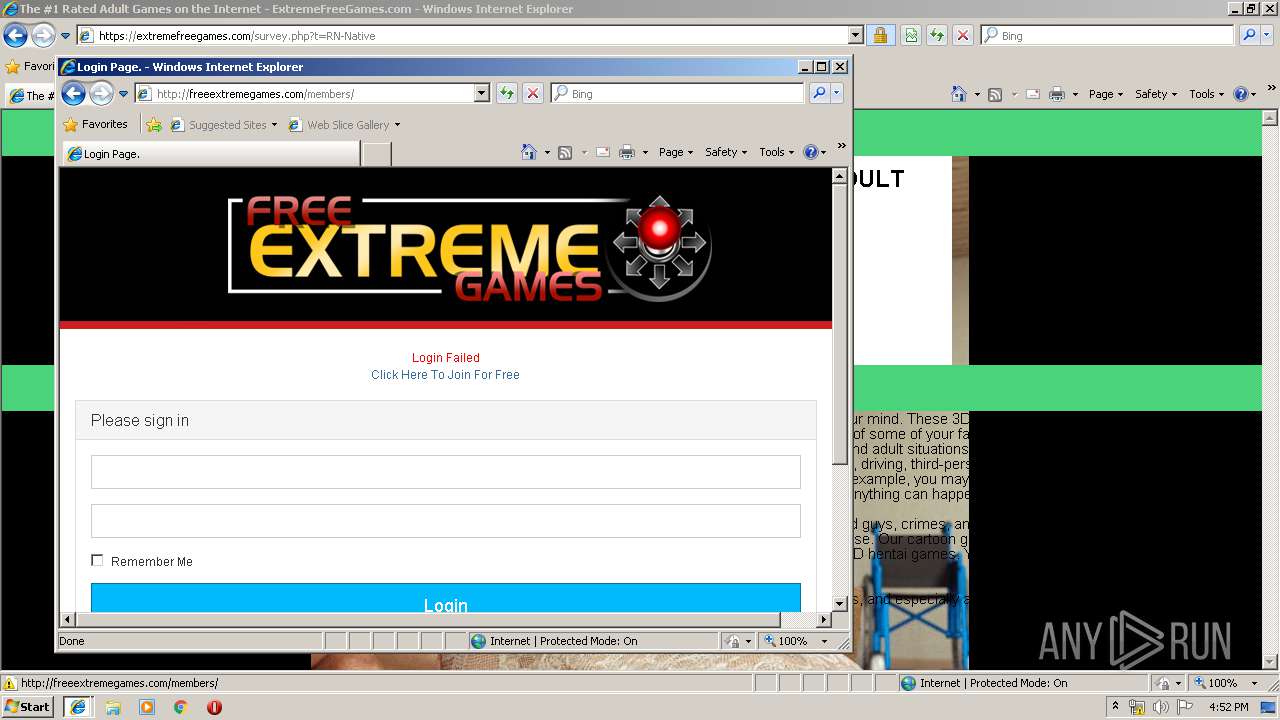1280x720 pixels.
Task: Open Safety menu in background window
Action: pyautogui.click(x=1156, y=94)
